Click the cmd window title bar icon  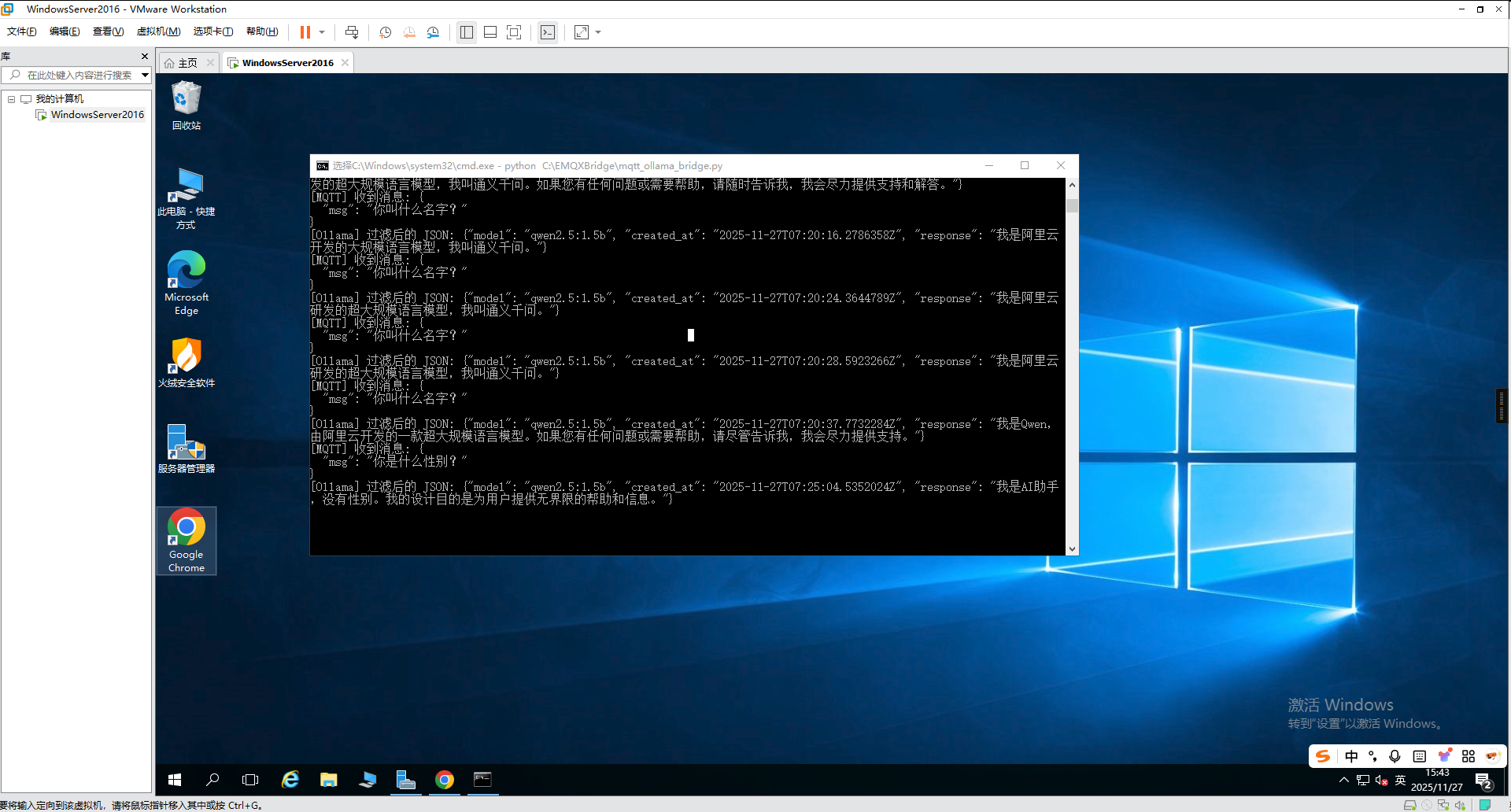(323, 166)
